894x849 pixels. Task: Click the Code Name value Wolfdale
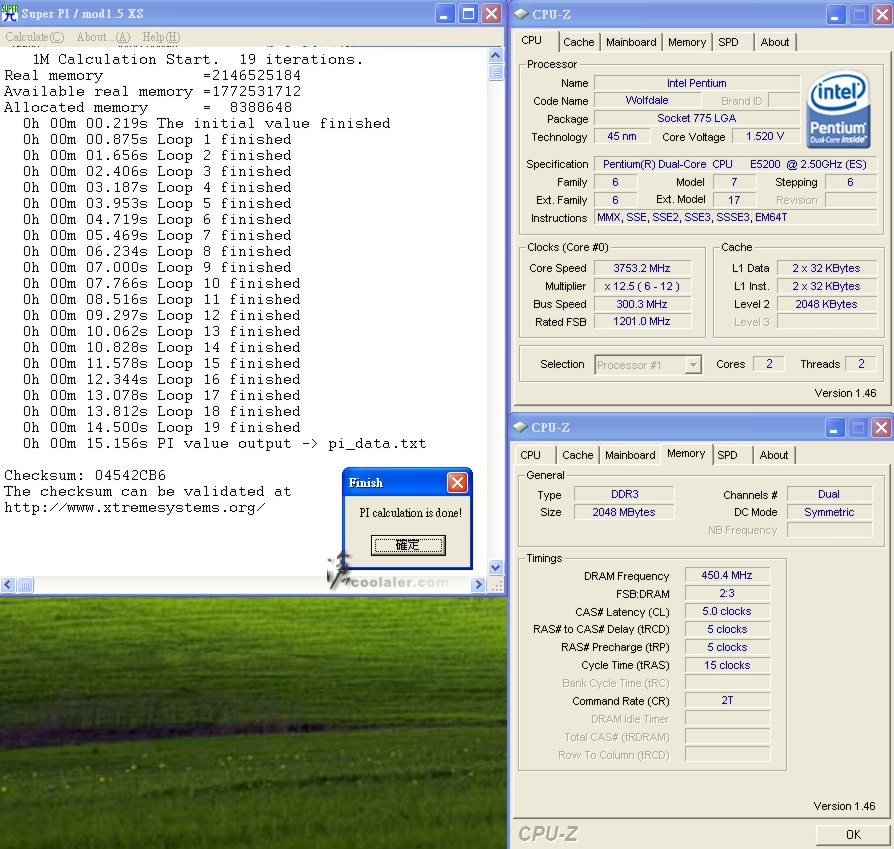(647, 100)
